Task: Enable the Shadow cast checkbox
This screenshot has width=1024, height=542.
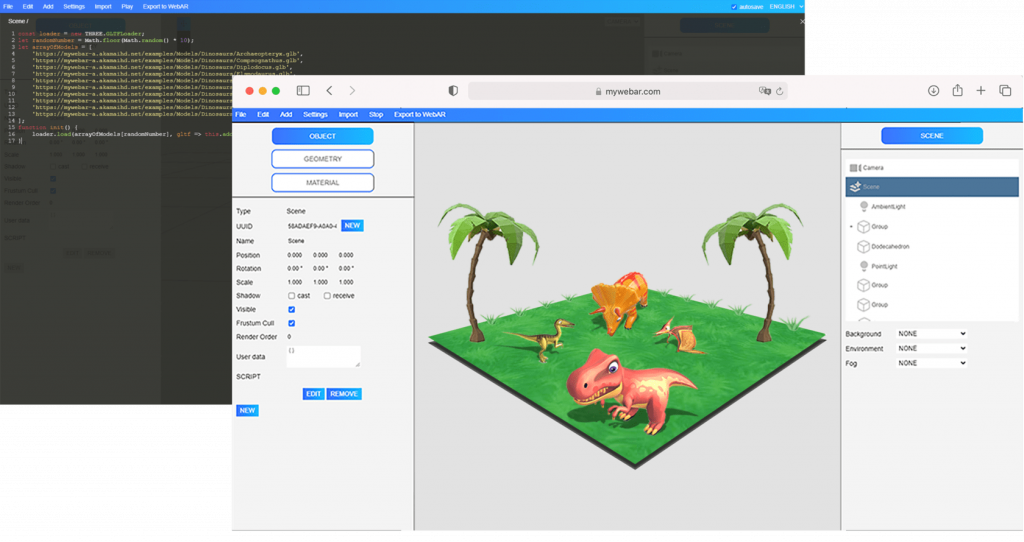Action: pos(292,296)
